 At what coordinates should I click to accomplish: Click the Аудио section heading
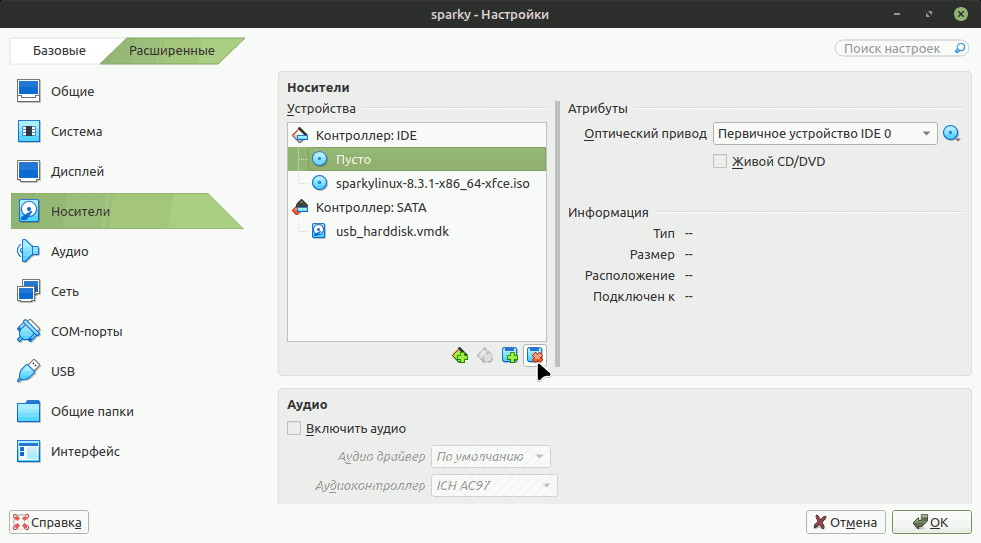[307, 405]
